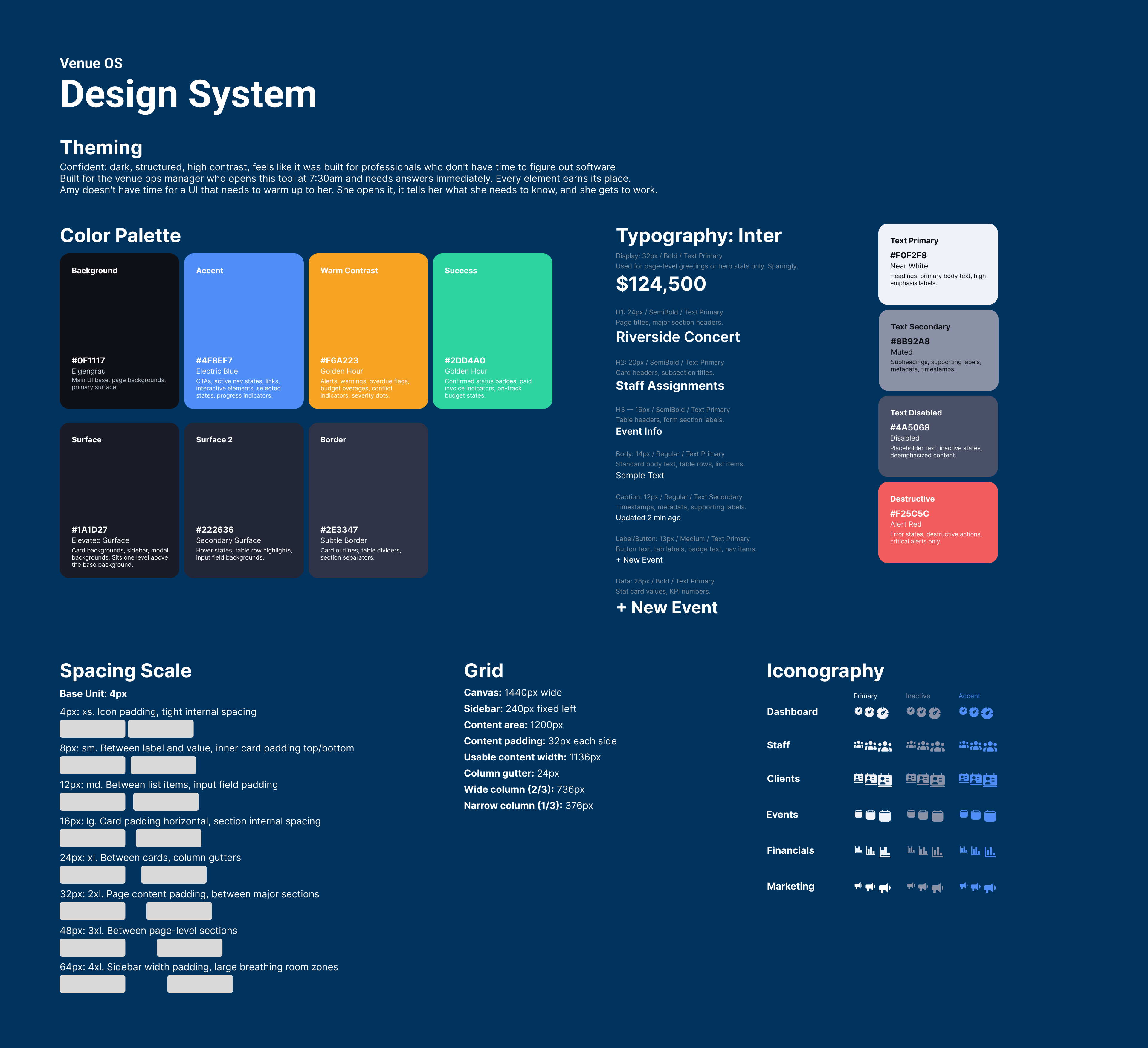The image size is (1148, 1048).
Task: Select the medium white Staff people icon
Action: (871, 746)
